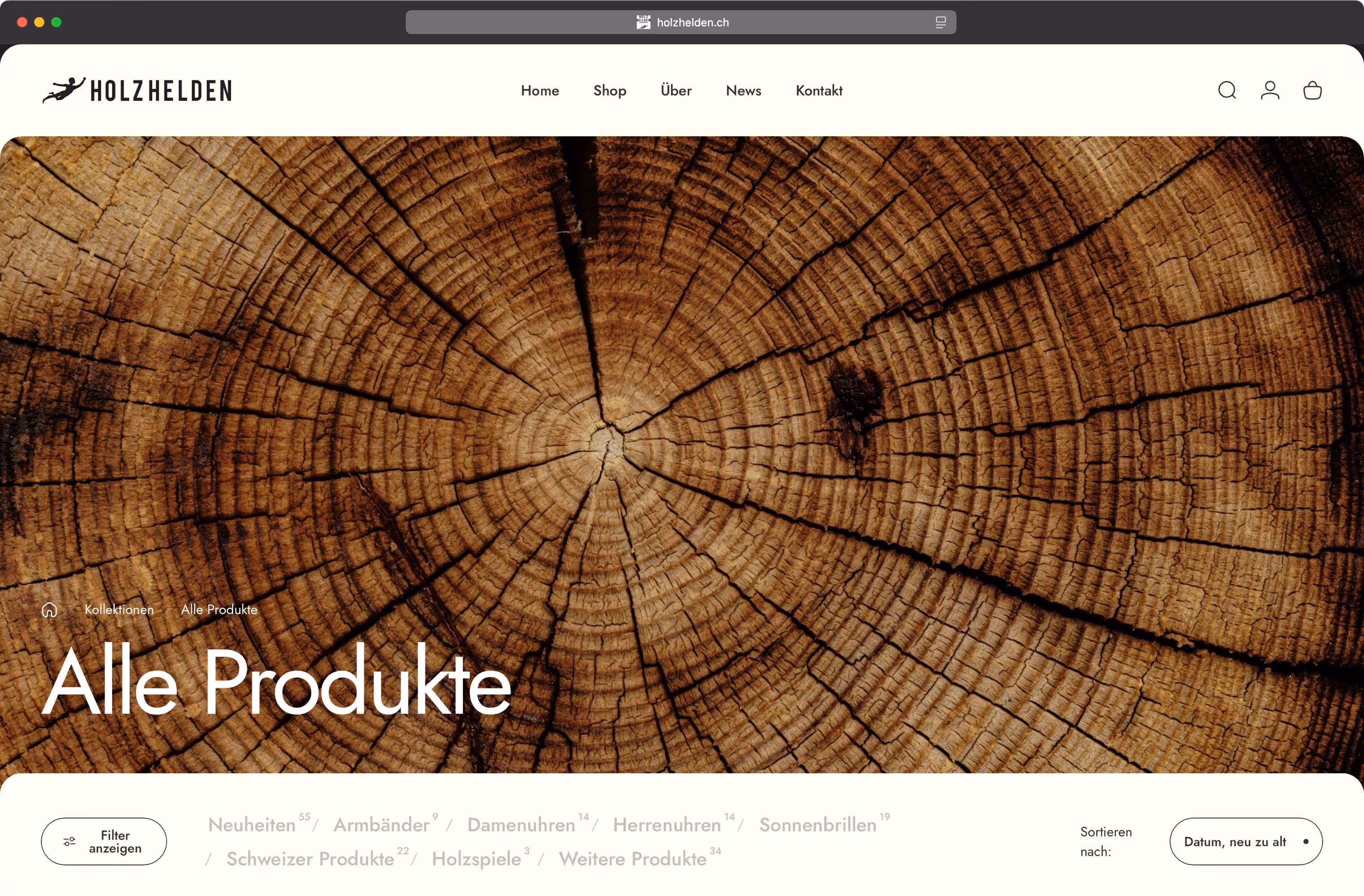Maximize the window with green button
The image size is (1364, 896).
(56, 22)
